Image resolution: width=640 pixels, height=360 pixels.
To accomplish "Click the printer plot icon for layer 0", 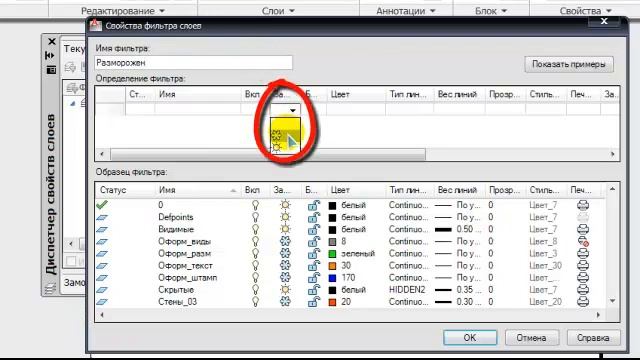I will coord(583,205).
